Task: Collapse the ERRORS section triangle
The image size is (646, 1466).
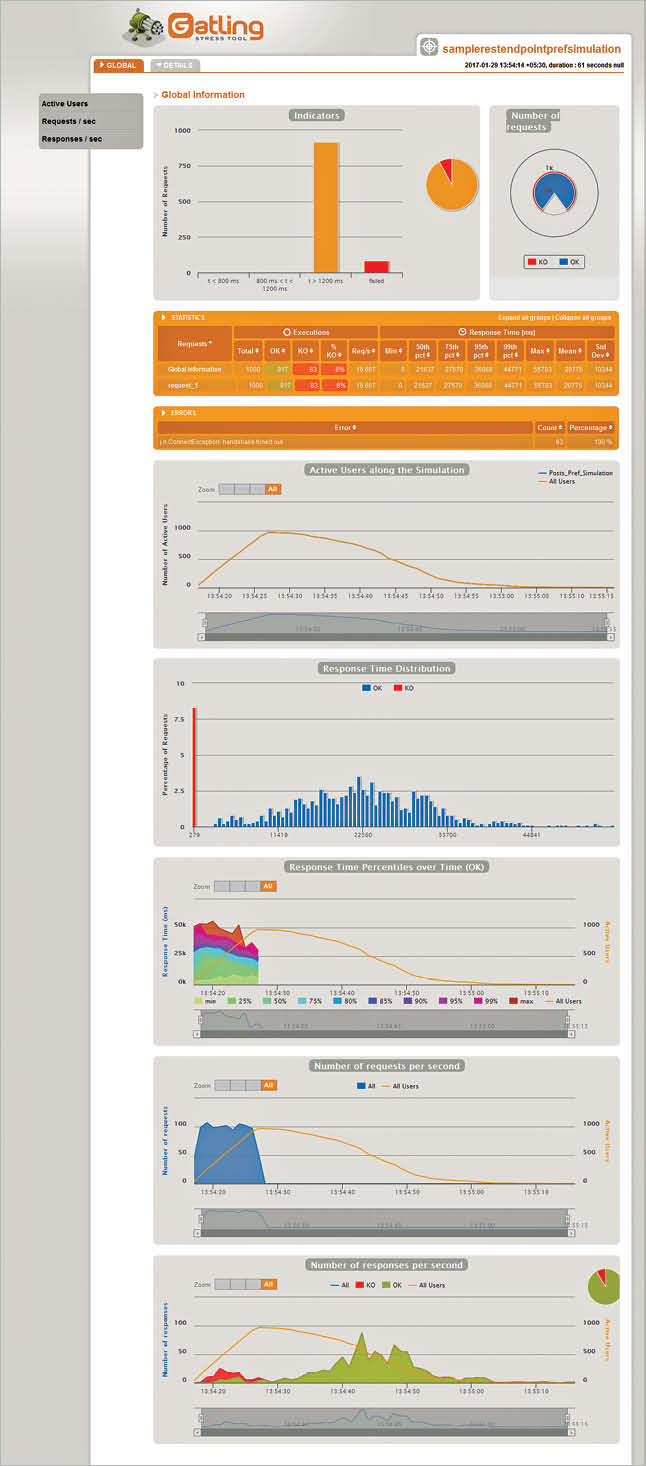Action: click(x=163, y=412)
